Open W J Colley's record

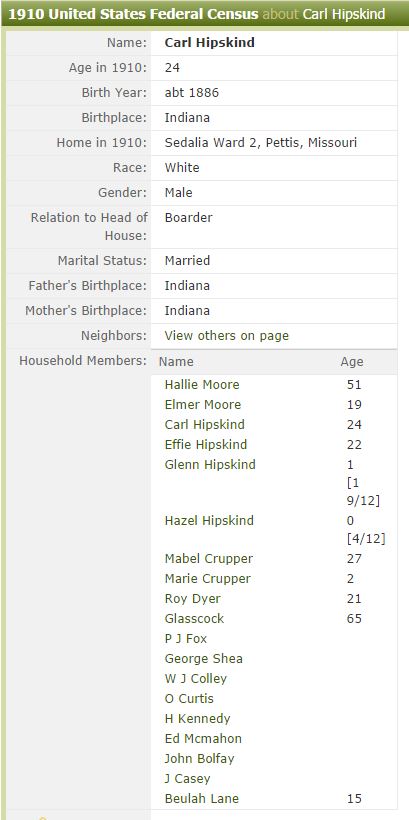click(196, 679)
